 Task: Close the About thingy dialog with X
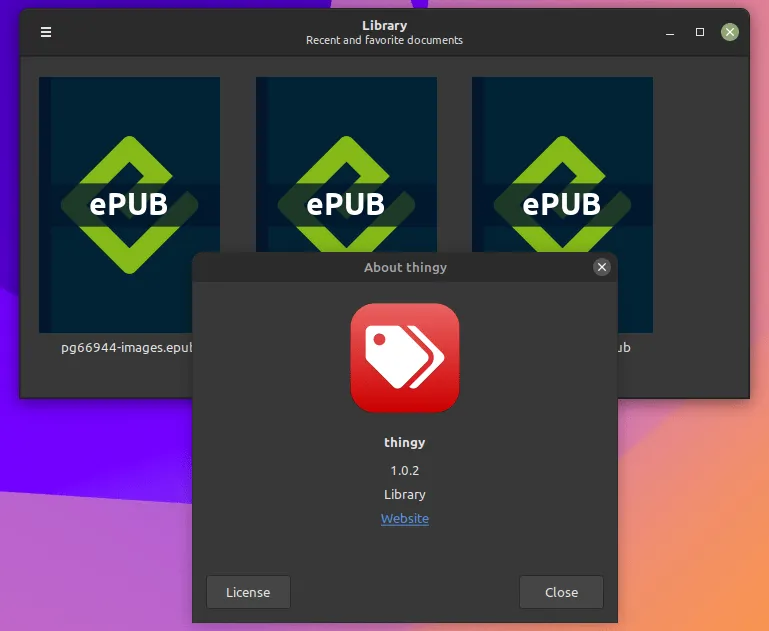601,267
